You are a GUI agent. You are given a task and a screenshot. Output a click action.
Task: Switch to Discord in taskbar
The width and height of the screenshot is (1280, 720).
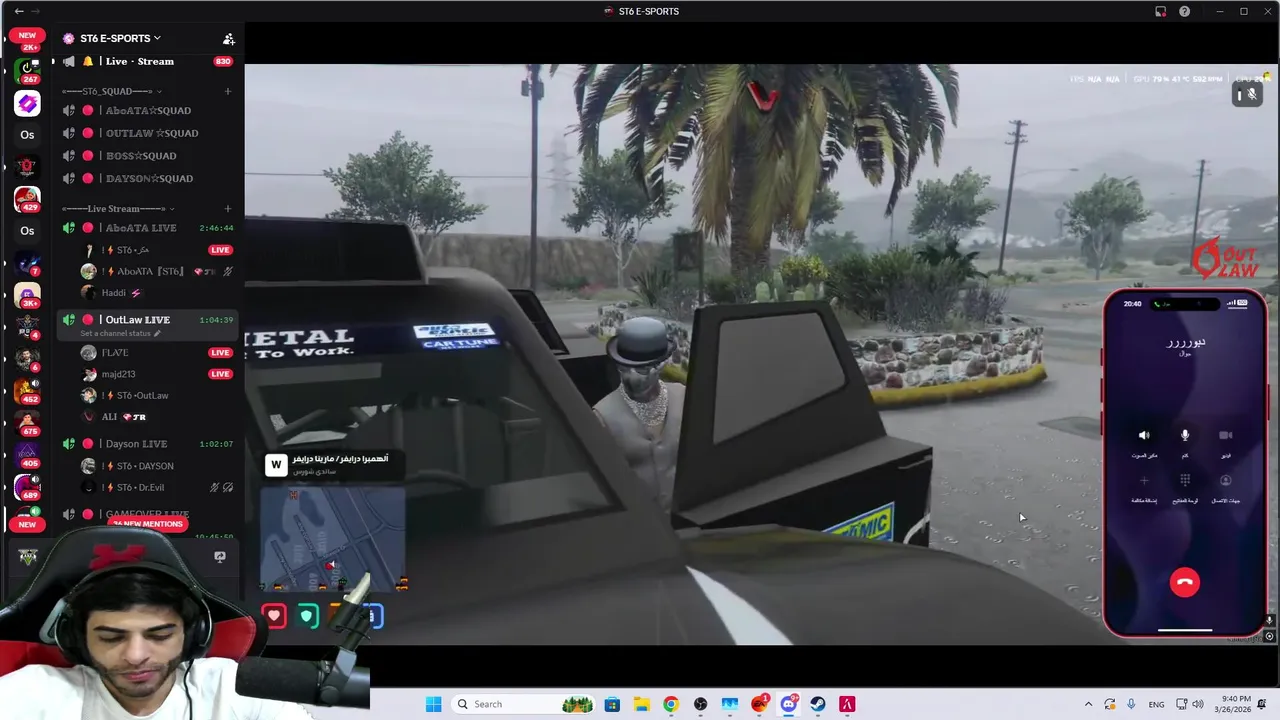789,704
